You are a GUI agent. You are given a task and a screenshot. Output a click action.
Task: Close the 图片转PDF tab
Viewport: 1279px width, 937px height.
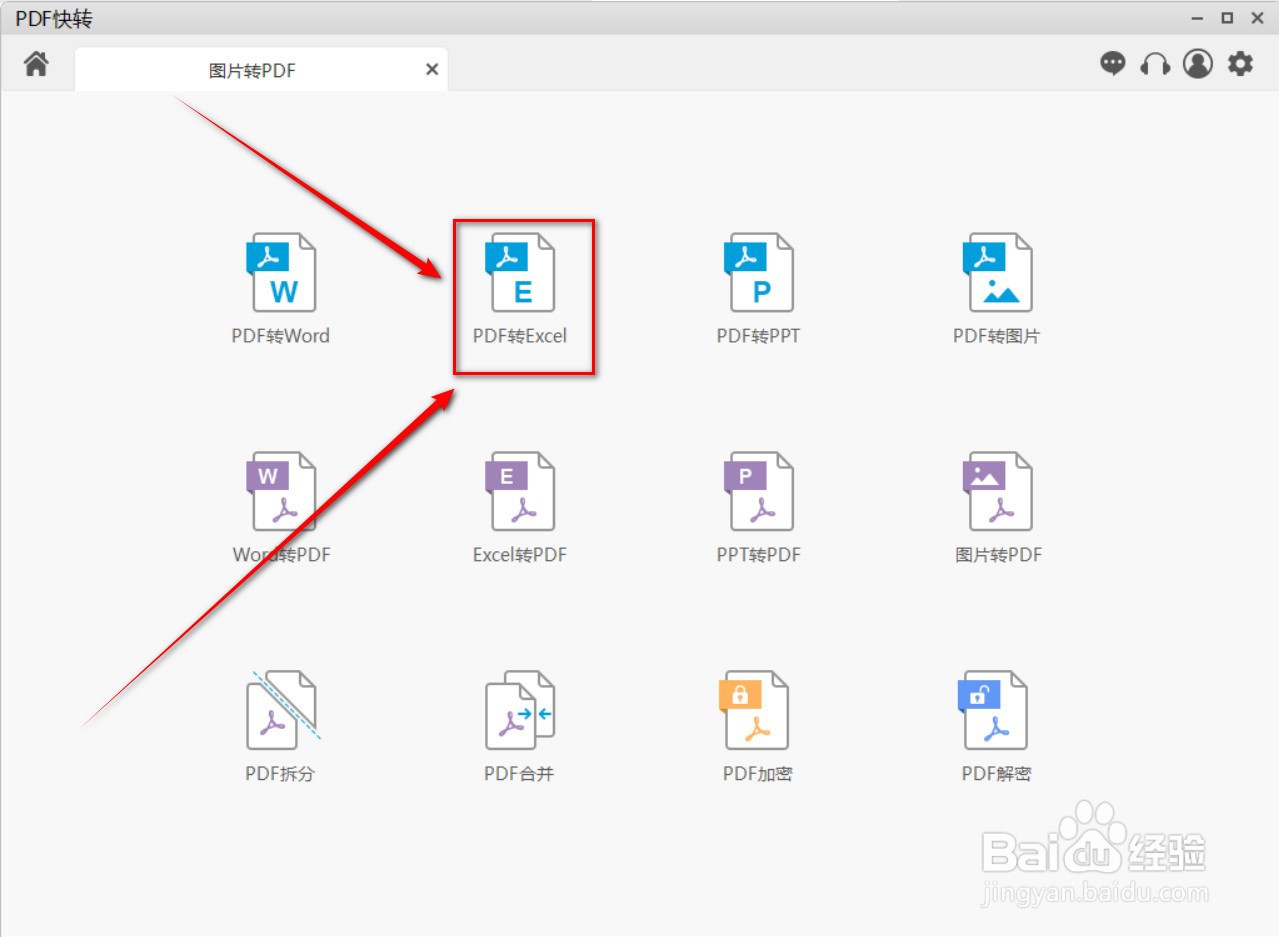(432, 70)
